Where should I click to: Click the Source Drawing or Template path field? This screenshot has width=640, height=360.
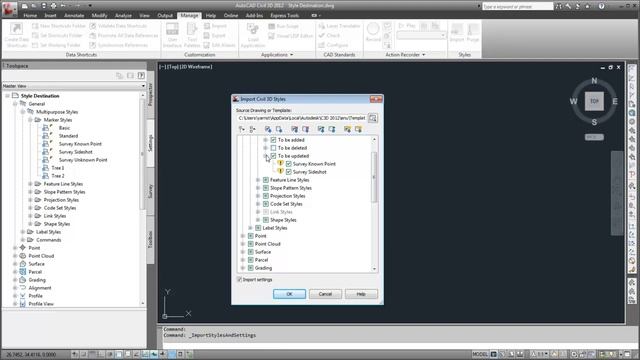(301, 118)
